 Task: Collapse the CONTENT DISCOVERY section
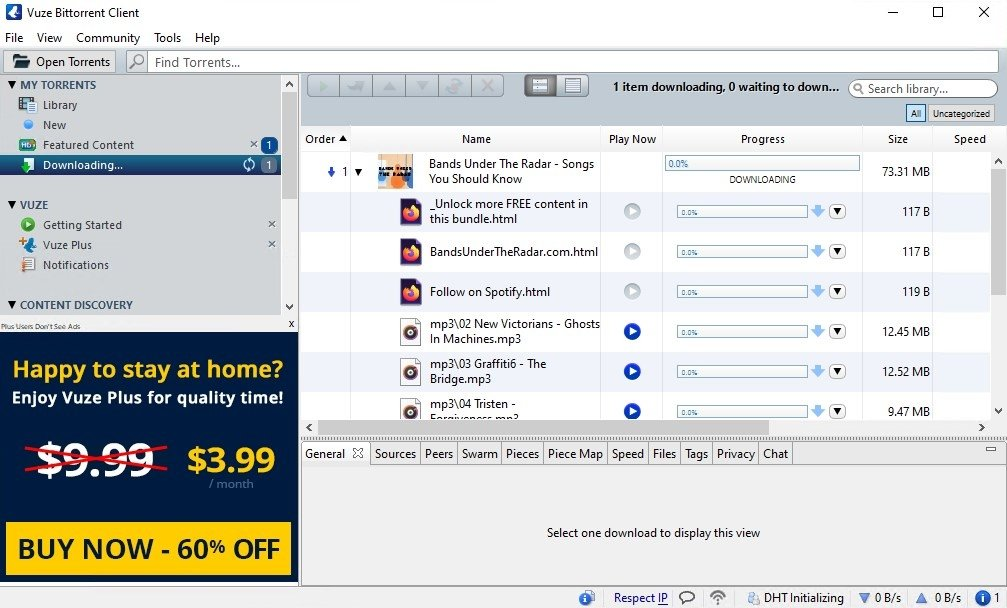[12, 305]
